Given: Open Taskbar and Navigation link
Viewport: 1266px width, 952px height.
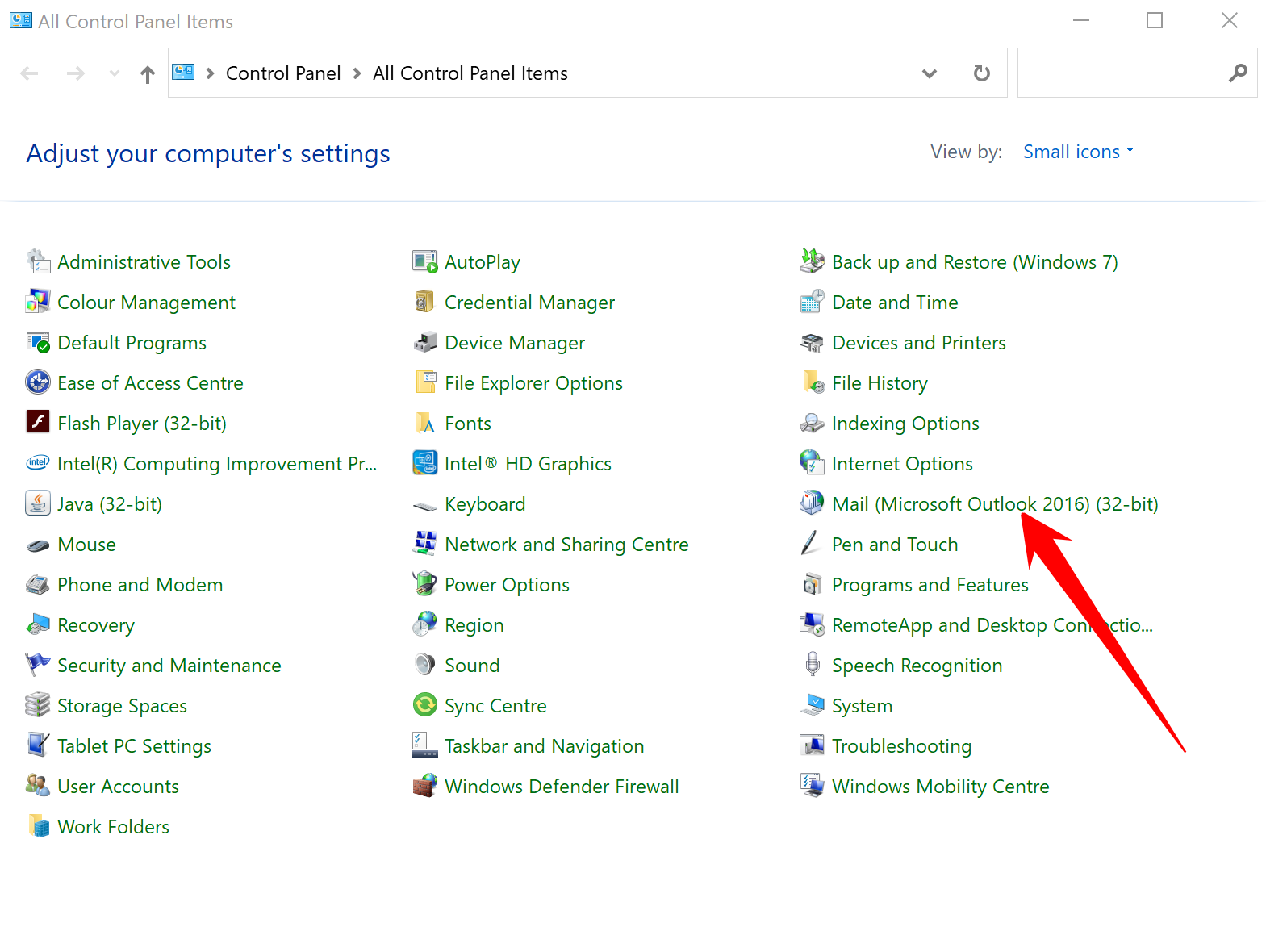Looking at the screenshot, I should point(545,746).
